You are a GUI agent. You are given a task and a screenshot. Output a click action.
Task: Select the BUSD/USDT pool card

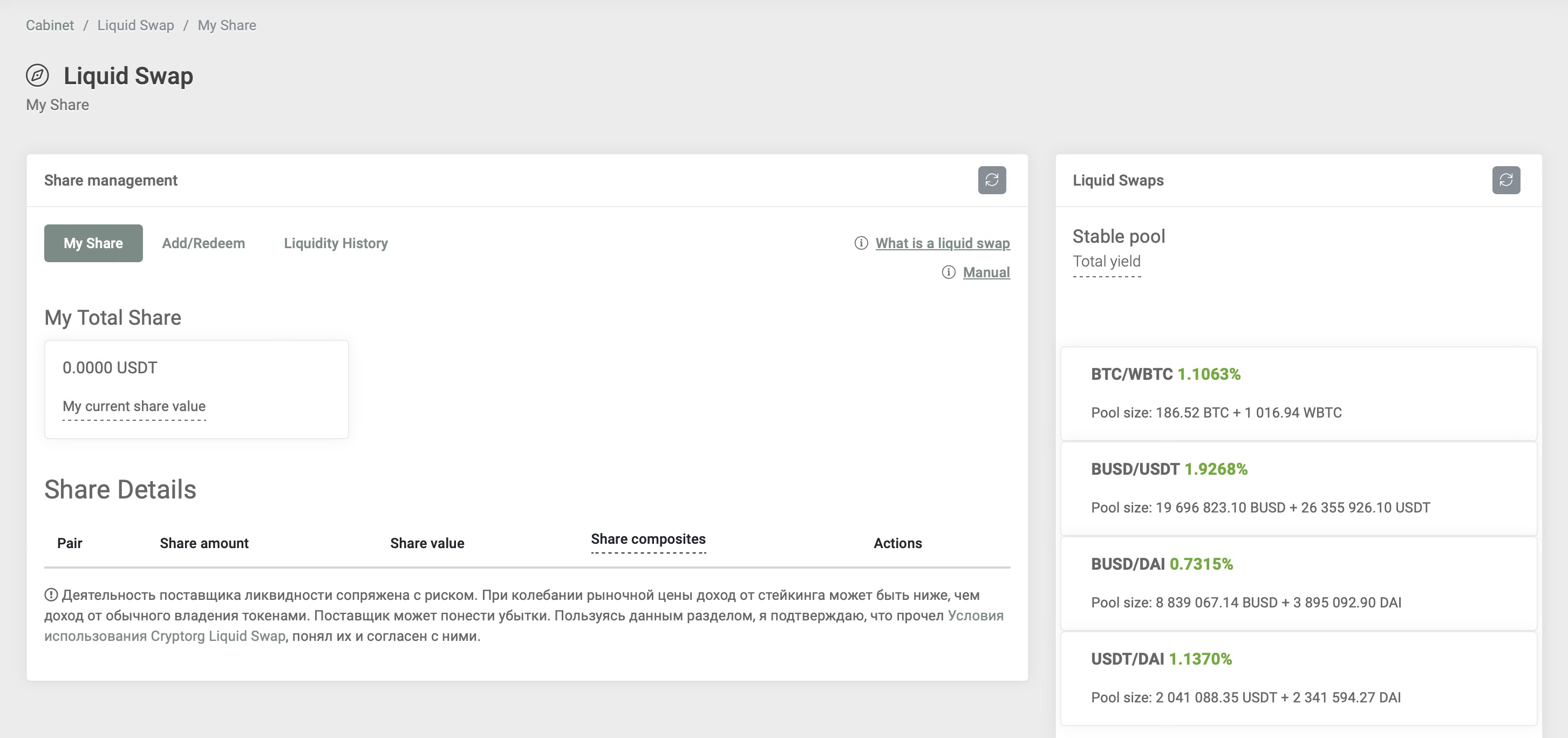(x=1298, y=489)
